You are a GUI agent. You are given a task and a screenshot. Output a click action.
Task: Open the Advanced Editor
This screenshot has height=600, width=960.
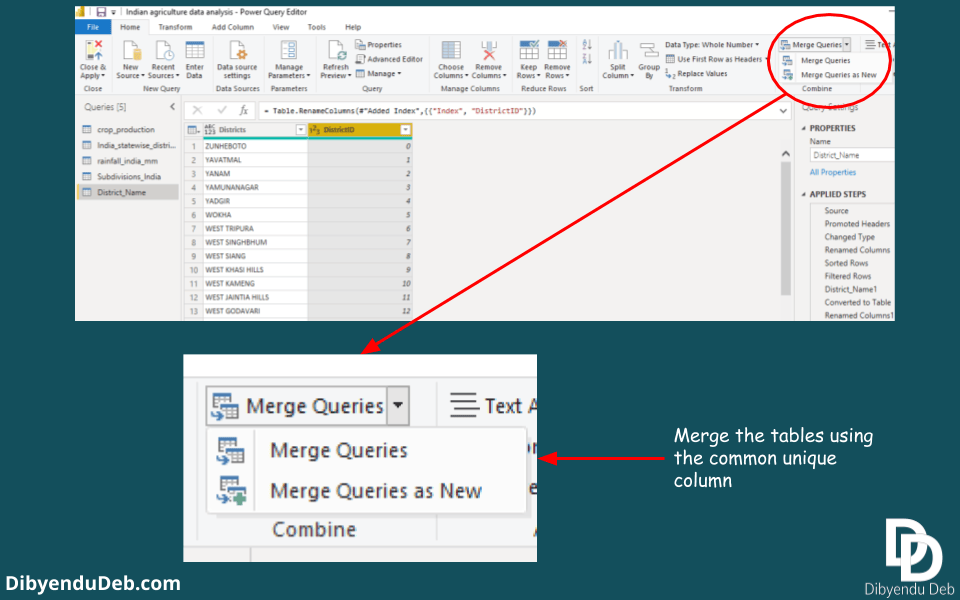pyautogui.click(x=389, y=59)
